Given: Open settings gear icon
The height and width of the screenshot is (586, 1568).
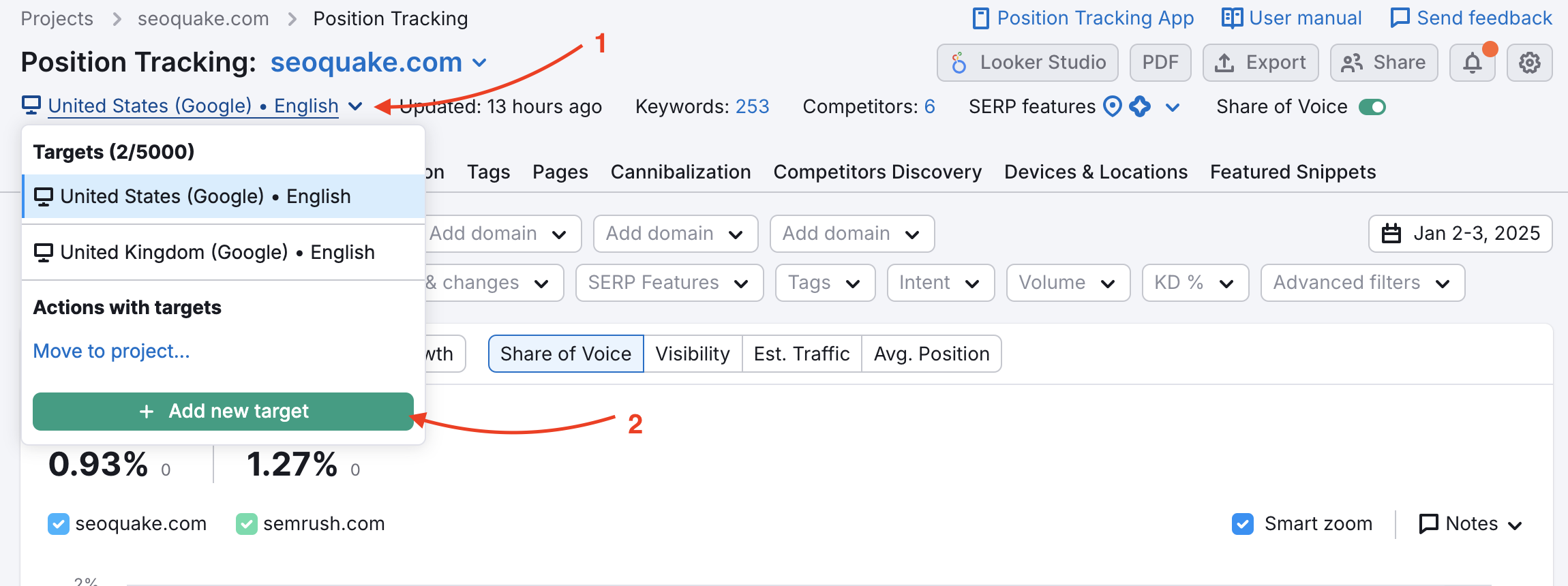Looking at the screenshot, I should [x=1529, y=63].
